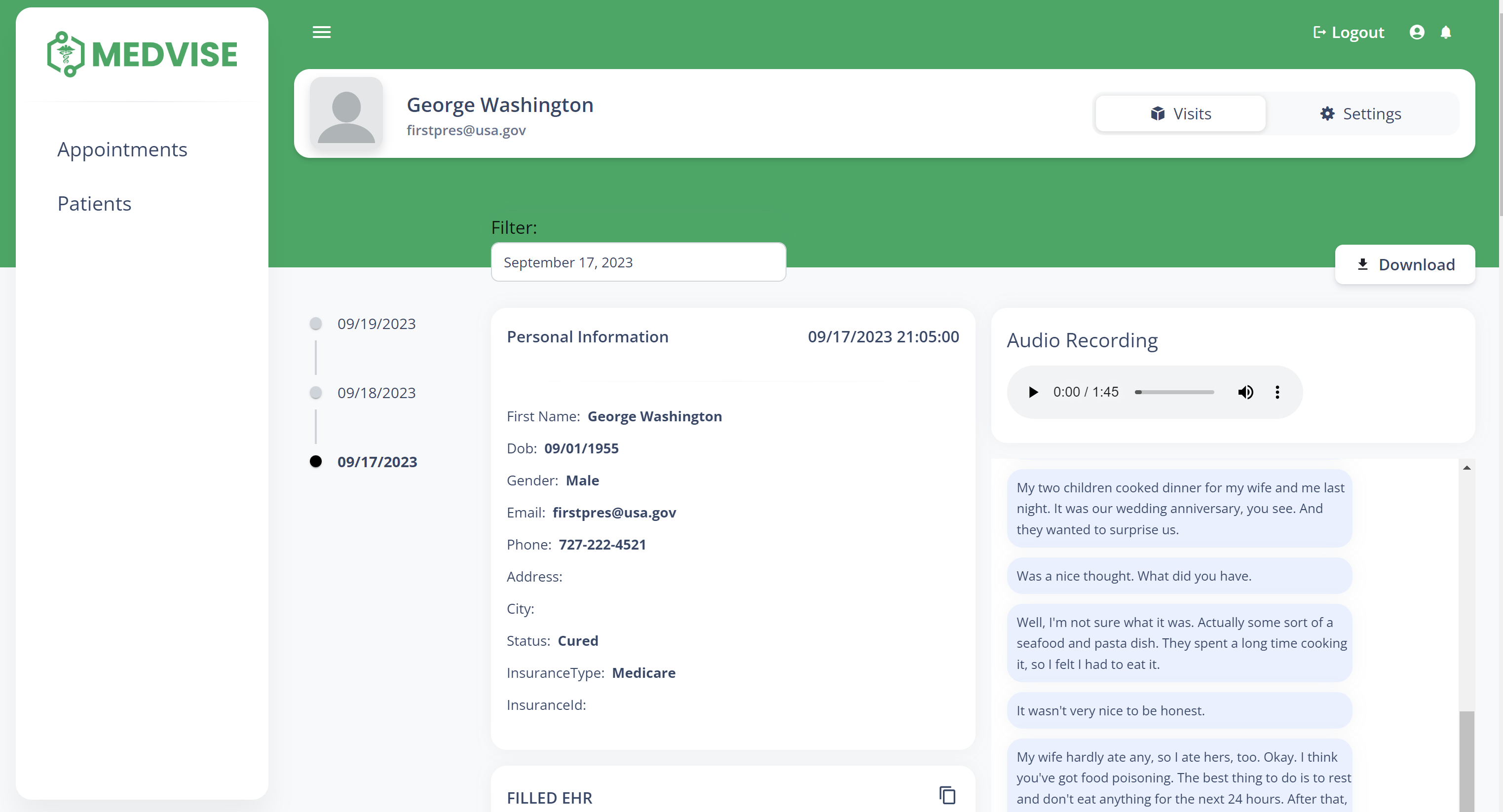The image size is (1503, 812).
Task: Open the audio player more-options menu
Action: click(x=1277, y=392)
